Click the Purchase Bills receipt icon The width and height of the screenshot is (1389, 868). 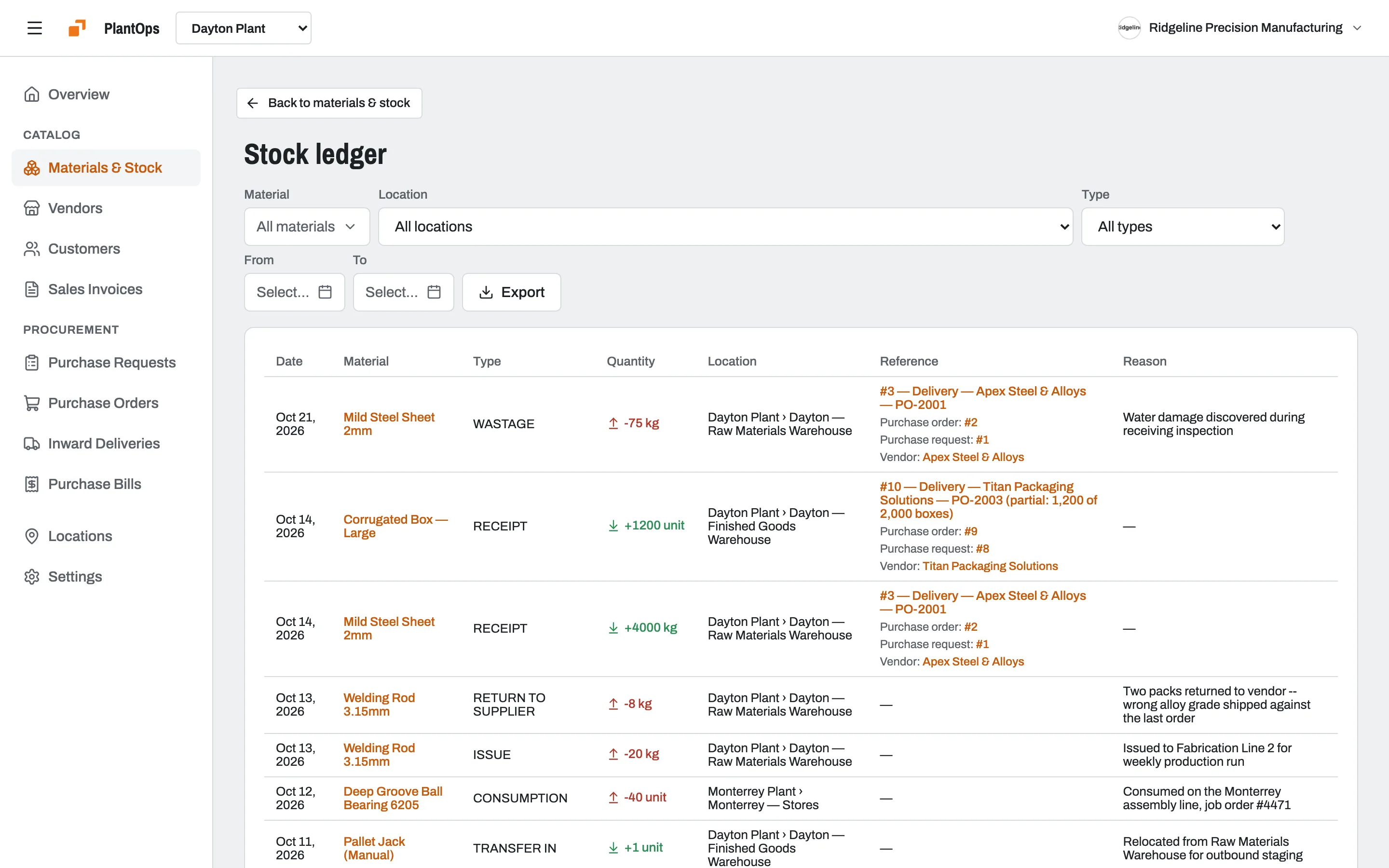(31, 484)
